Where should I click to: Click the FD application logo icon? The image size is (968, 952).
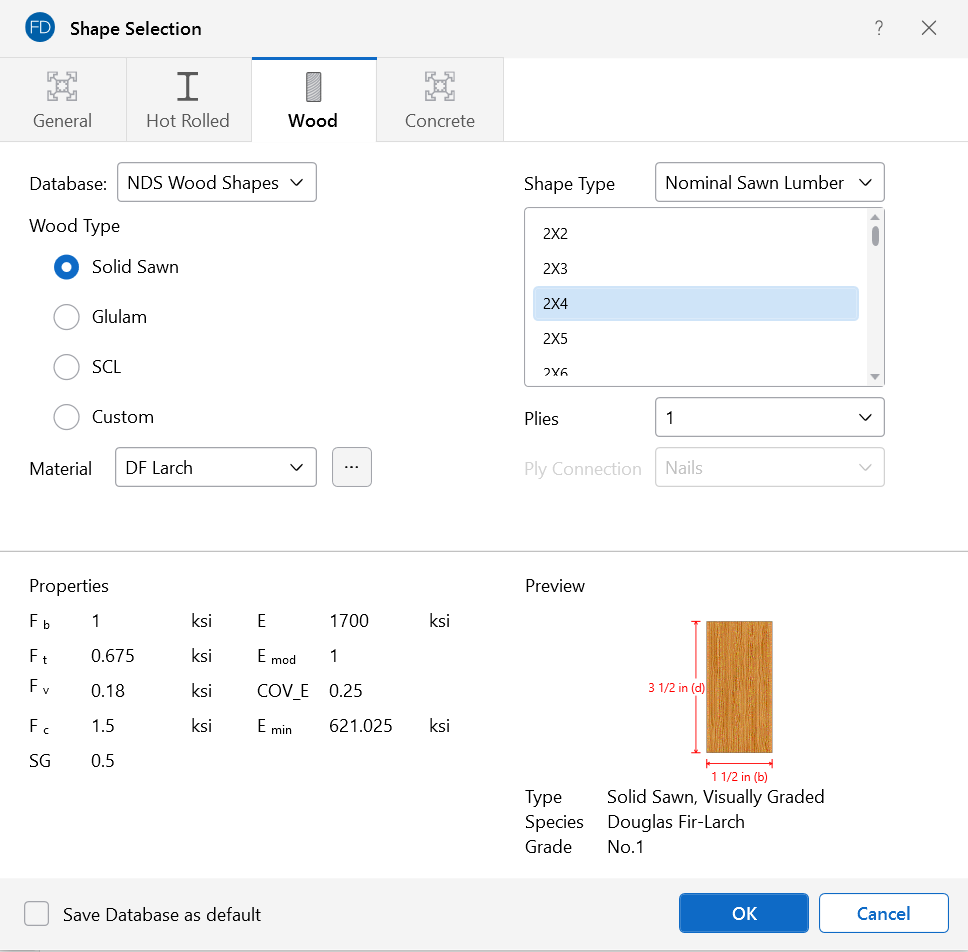[x=40, y=28]
